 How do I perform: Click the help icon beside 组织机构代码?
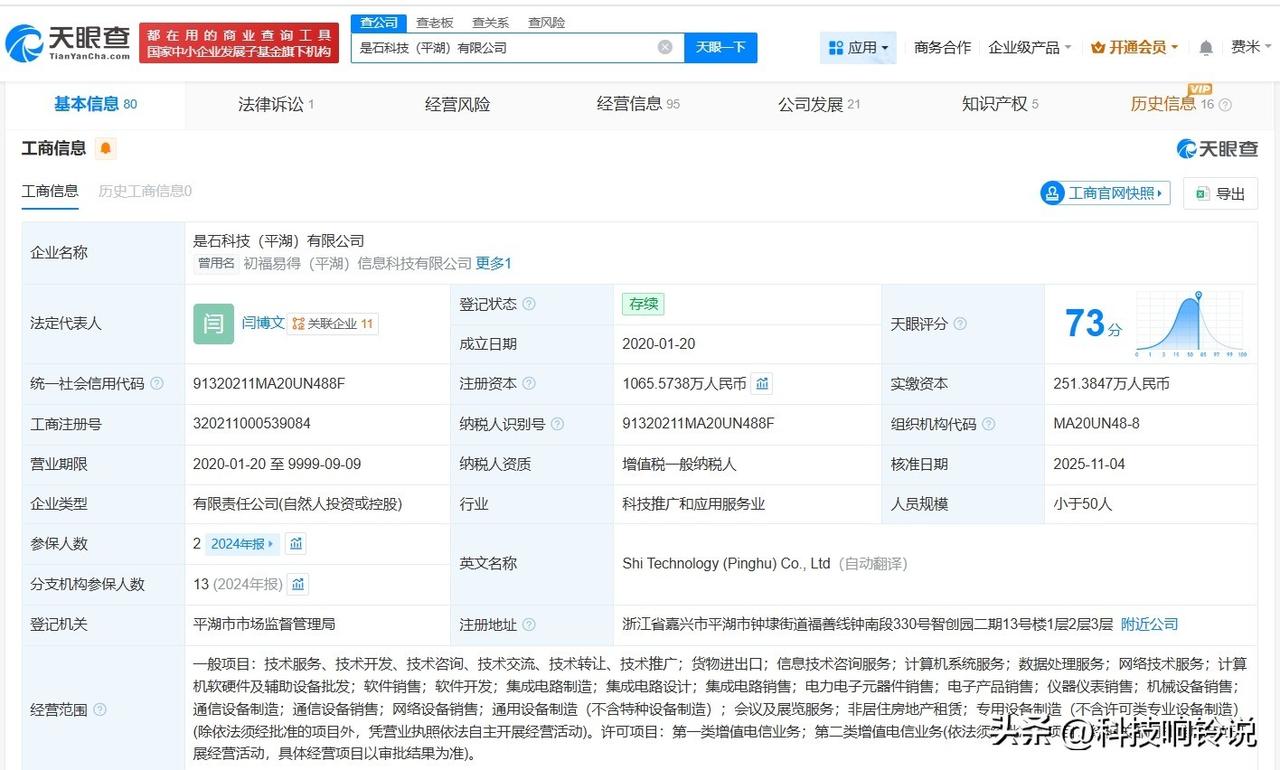988,424
